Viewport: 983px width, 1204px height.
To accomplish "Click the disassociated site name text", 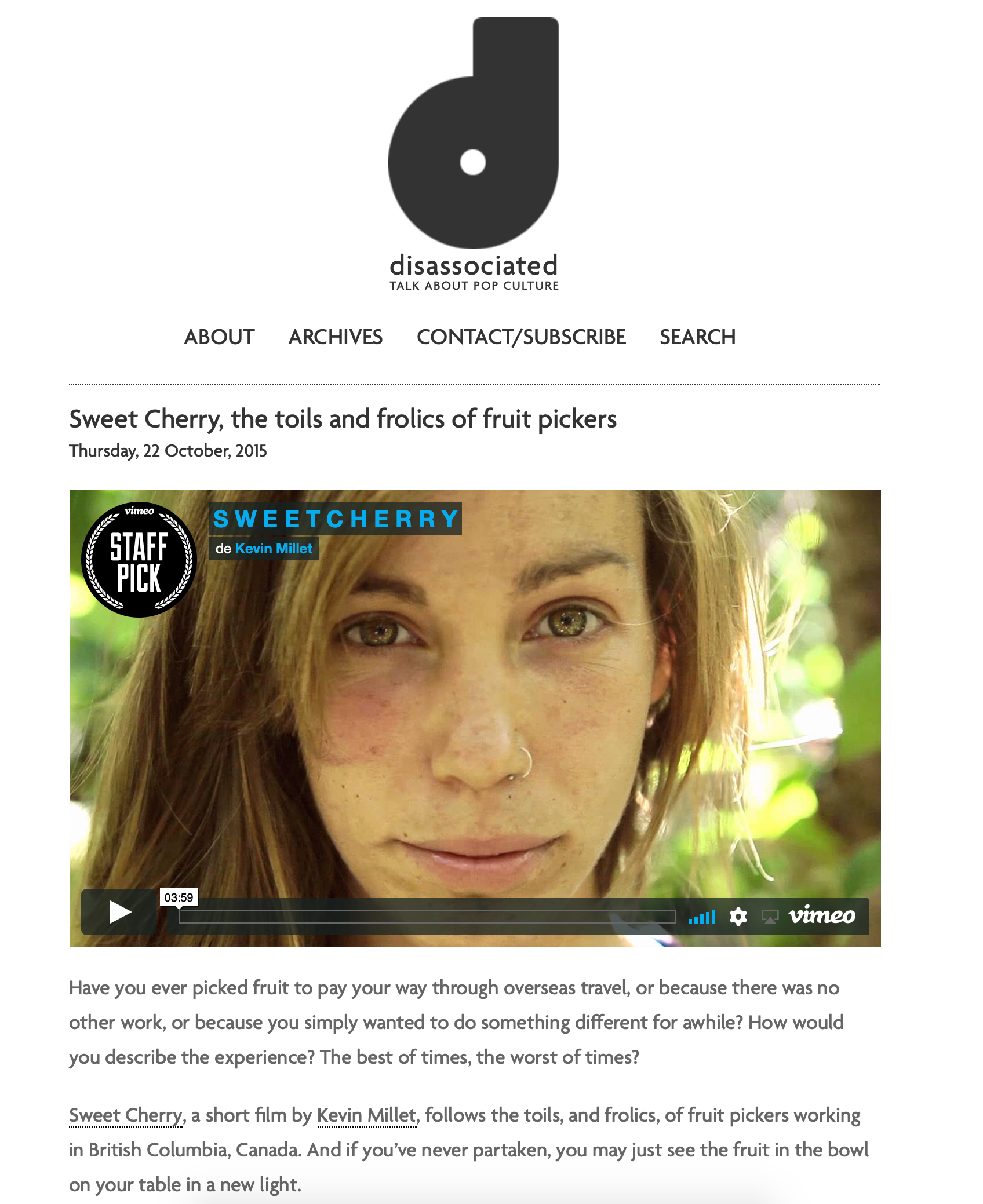I will coord(474,265).
